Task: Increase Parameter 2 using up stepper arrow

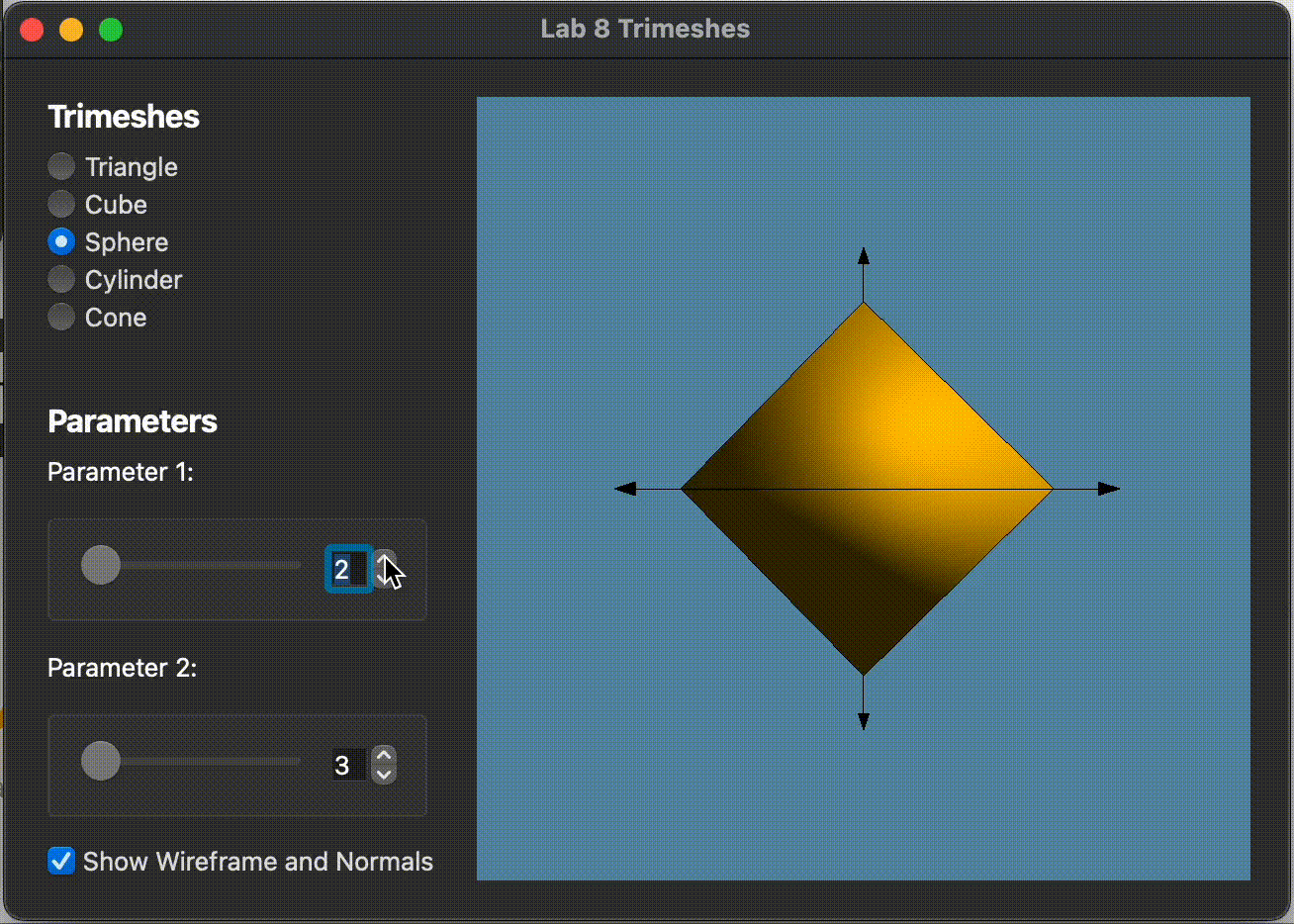Action: click(384, 756)
